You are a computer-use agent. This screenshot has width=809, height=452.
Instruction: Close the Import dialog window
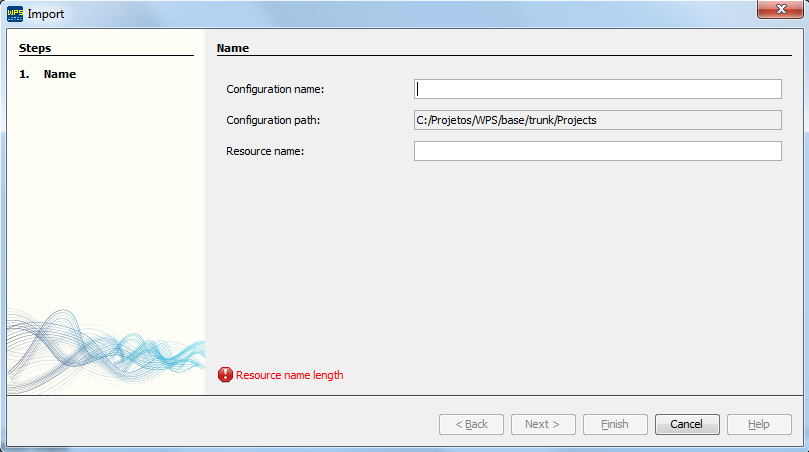point(777,11)
